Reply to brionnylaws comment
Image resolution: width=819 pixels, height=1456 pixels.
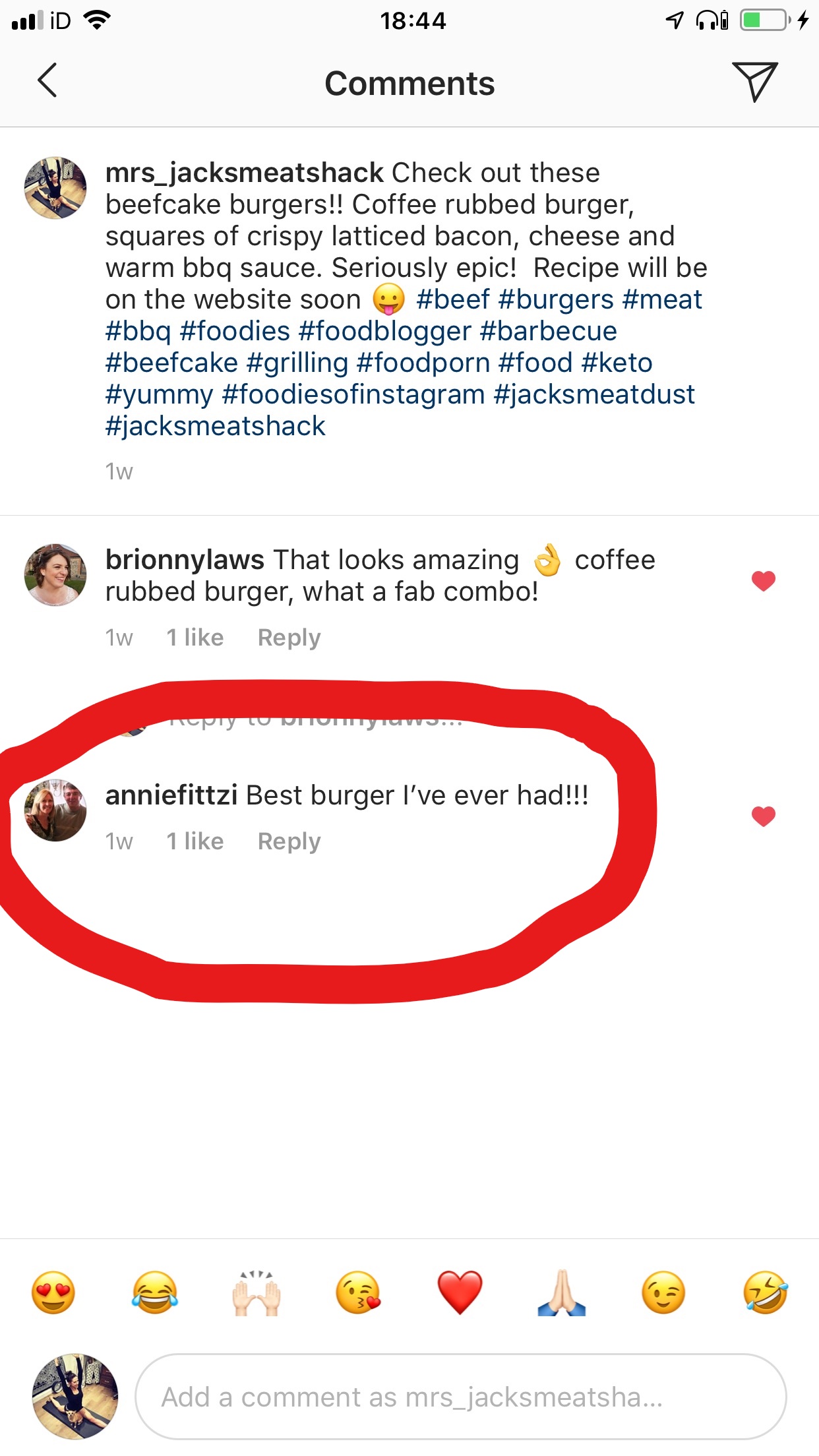click(x=289, y=638)
